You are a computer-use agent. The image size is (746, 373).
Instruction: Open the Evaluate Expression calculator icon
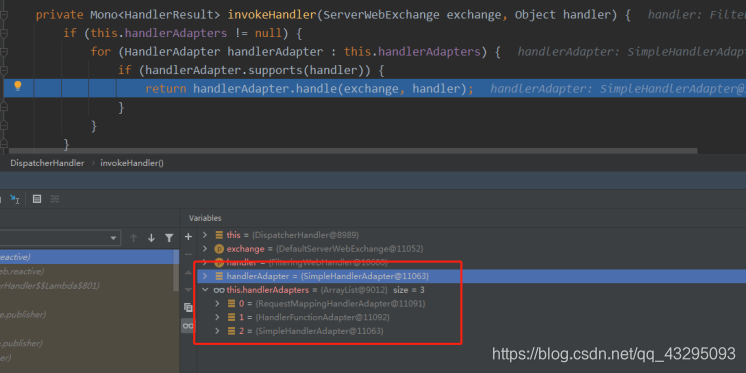[37, 199]
